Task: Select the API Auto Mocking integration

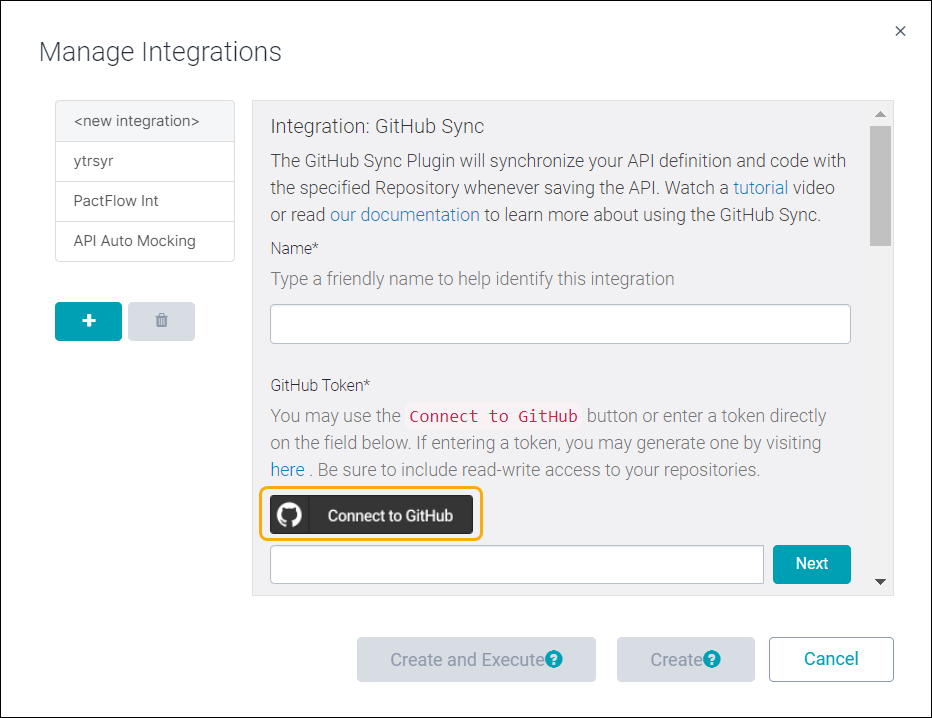Action: point(144,241)
